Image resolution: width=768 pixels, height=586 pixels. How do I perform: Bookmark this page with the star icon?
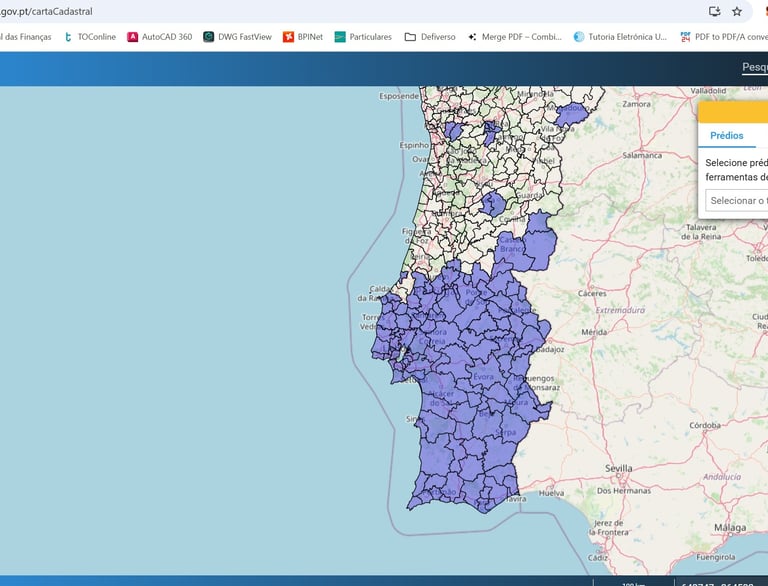737,11
